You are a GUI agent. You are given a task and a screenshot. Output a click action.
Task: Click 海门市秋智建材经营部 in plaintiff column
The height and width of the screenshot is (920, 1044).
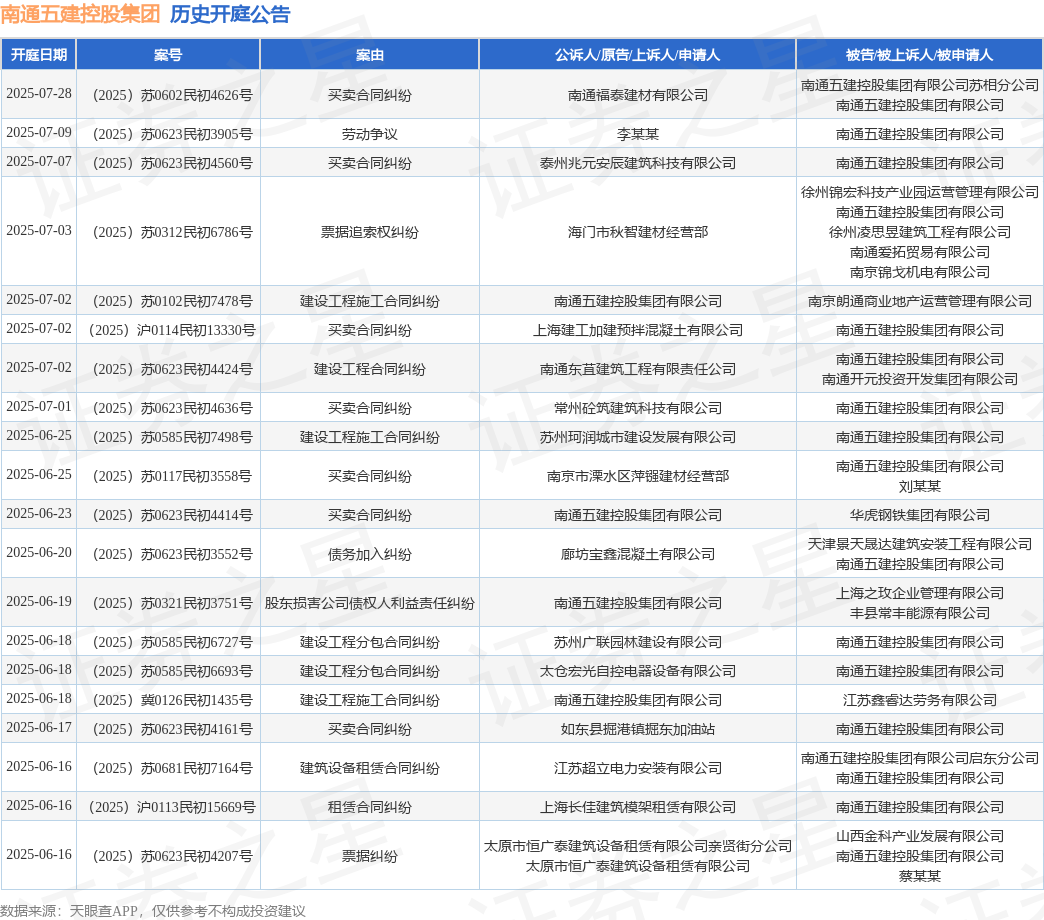(x=637, y=232)
